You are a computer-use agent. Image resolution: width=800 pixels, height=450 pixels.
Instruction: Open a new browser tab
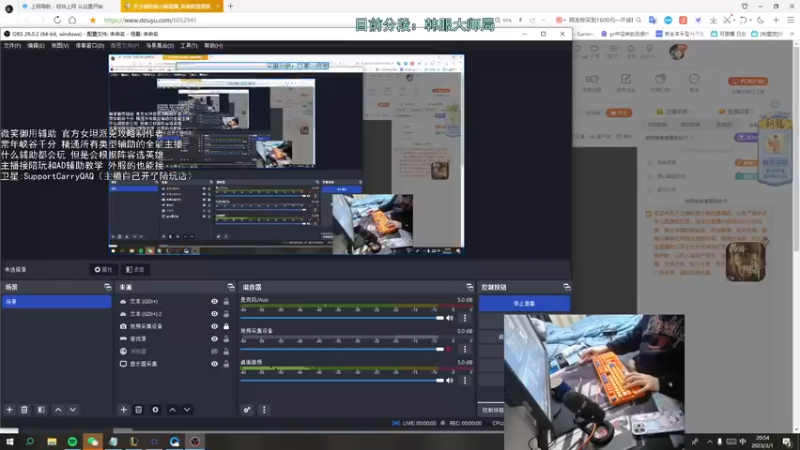click(x=231, y=6)
